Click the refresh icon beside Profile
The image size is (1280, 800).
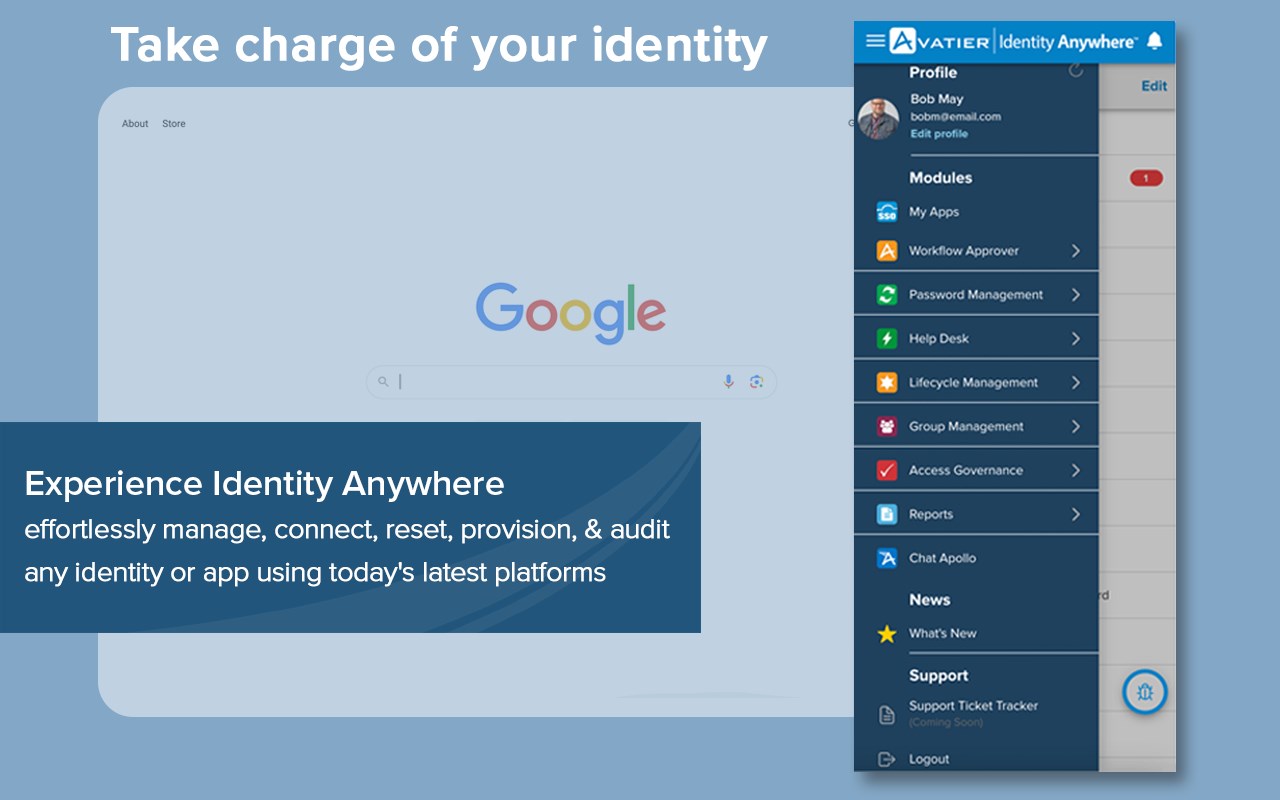(1076, 71)
